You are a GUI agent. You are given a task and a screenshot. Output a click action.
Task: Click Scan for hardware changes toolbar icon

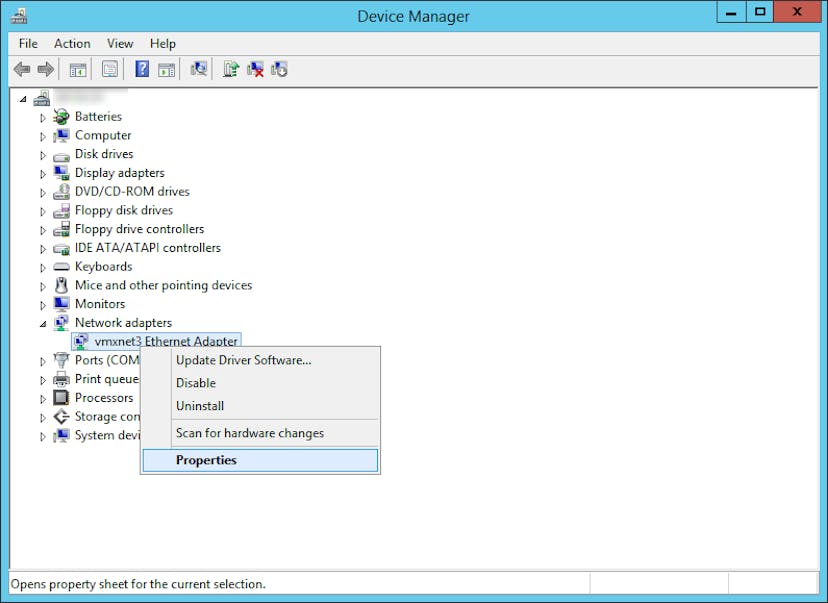[199, 69]
